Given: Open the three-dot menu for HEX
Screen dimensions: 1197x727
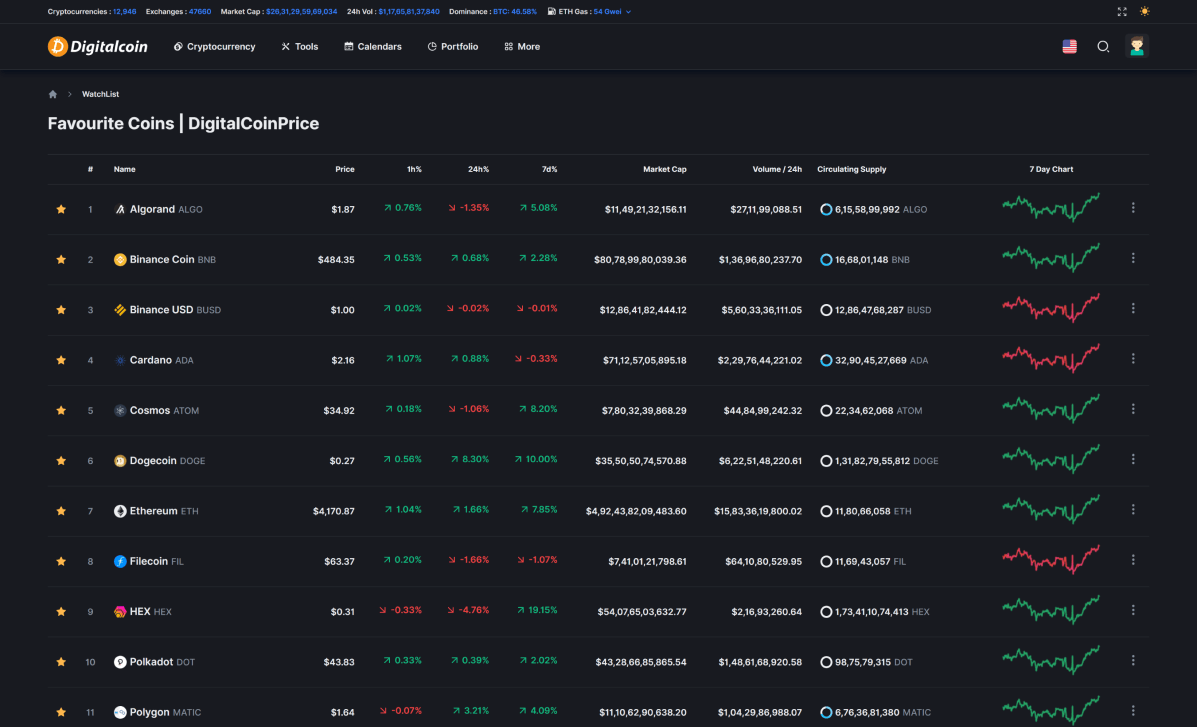Looking at the screenshot, I should 1133,610.
